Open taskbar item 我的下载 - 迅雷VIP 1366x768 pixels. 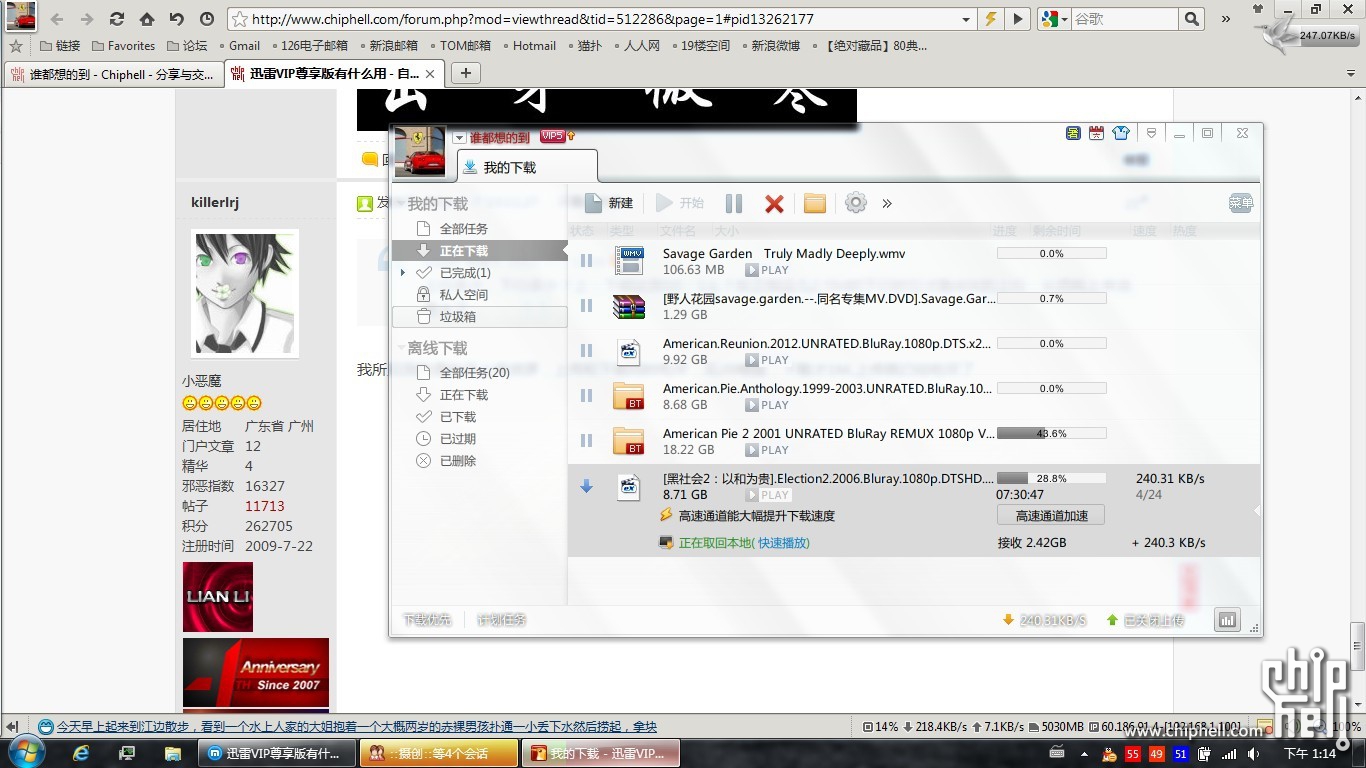click(x=599, y=753)
